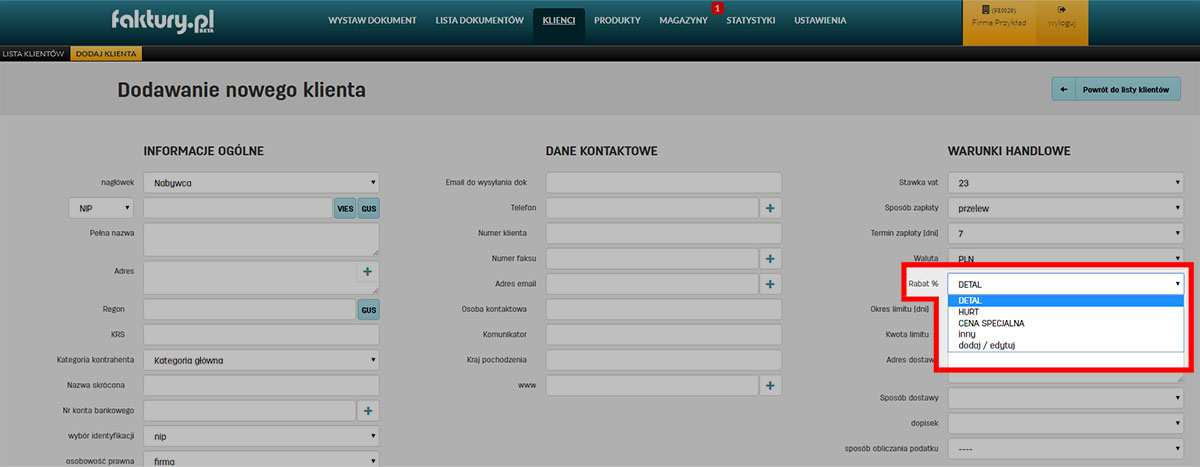The image size is (1200, 467).
Task: Open the PRODUKTY menu
Action: tap(617, 21)
